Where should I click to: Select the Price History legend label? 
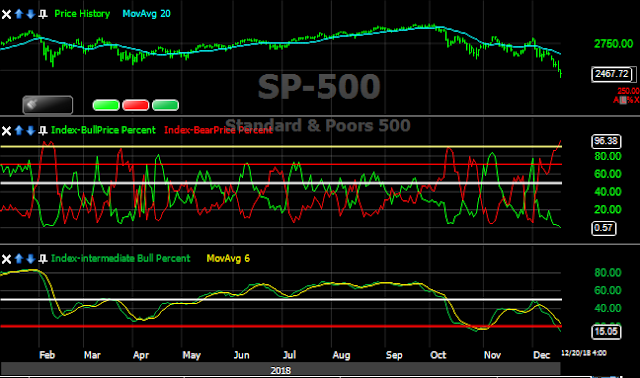pyautogui.click(x=82, y=14)
